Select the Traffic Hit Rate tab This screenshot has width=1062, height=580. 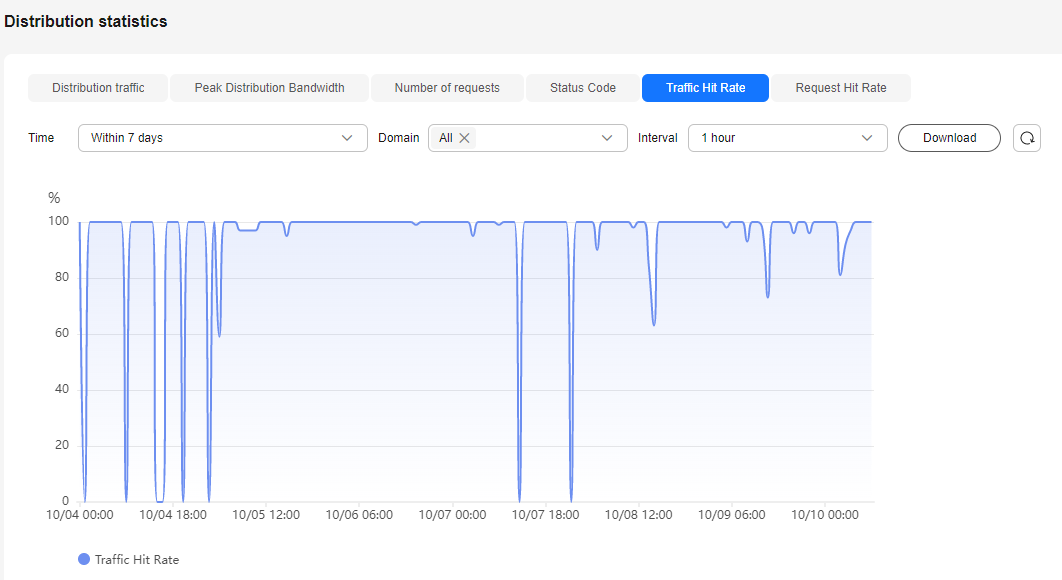705,88
